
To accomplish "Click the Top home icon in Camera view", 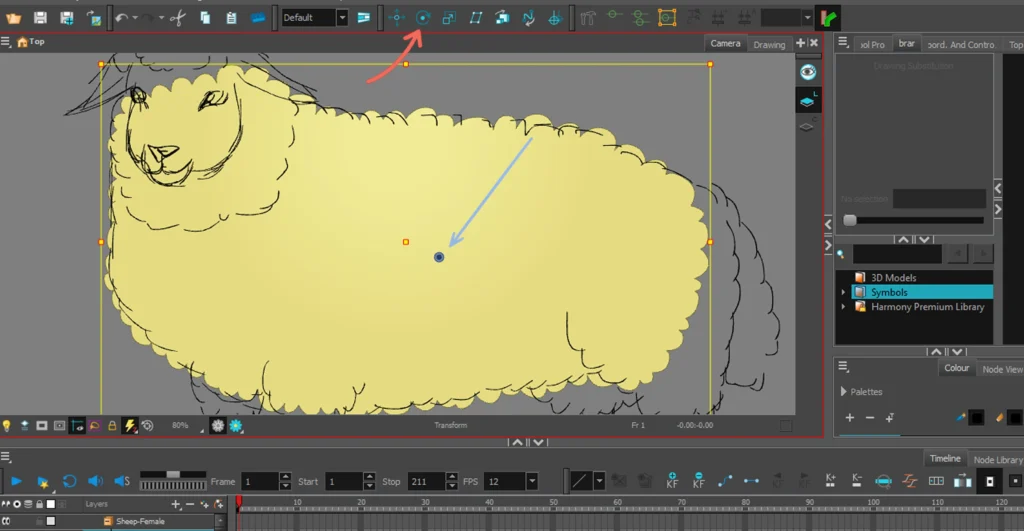I will click(22, 42).
